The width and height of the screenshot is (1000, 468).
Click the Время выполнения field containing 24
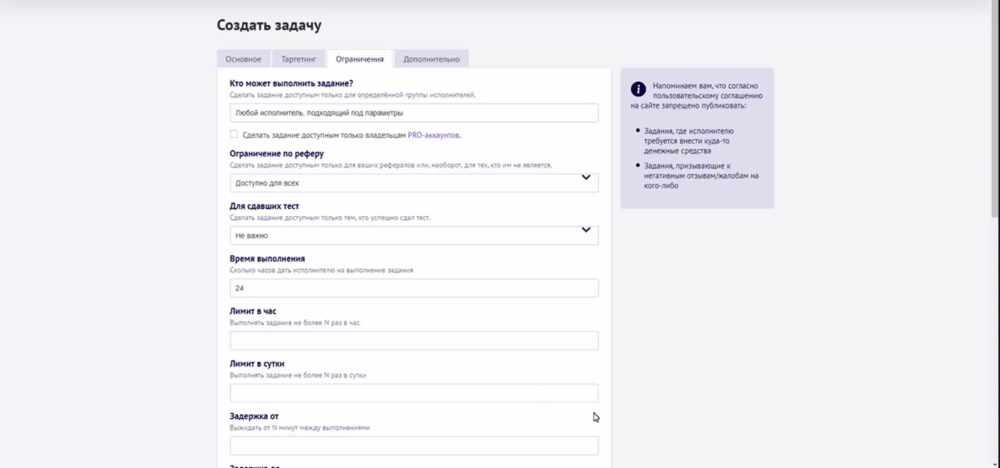[x=413, y=288]
